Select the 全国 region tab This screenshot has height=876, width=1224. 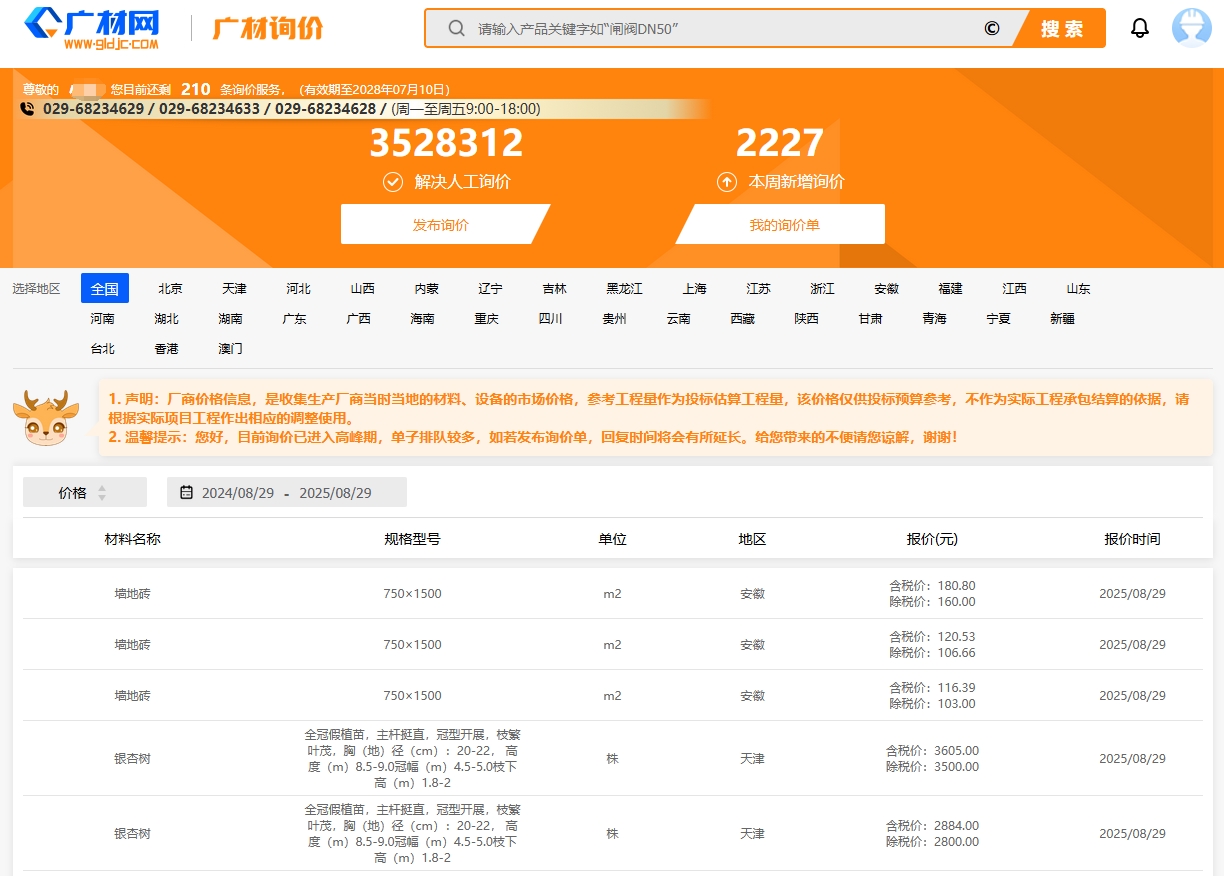(x=105, y=289)
